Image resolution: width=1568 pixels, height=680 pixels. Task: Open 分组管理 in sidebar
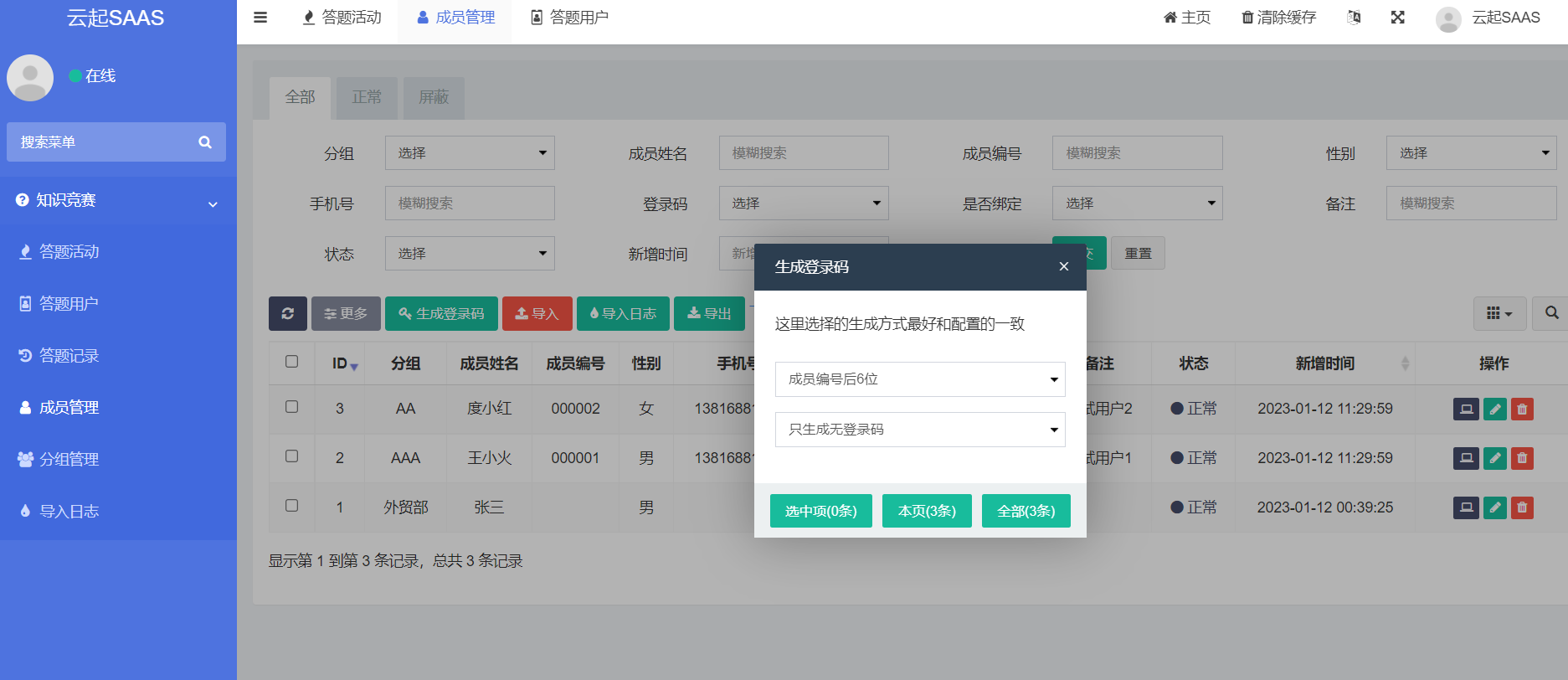tap(118, 460)
